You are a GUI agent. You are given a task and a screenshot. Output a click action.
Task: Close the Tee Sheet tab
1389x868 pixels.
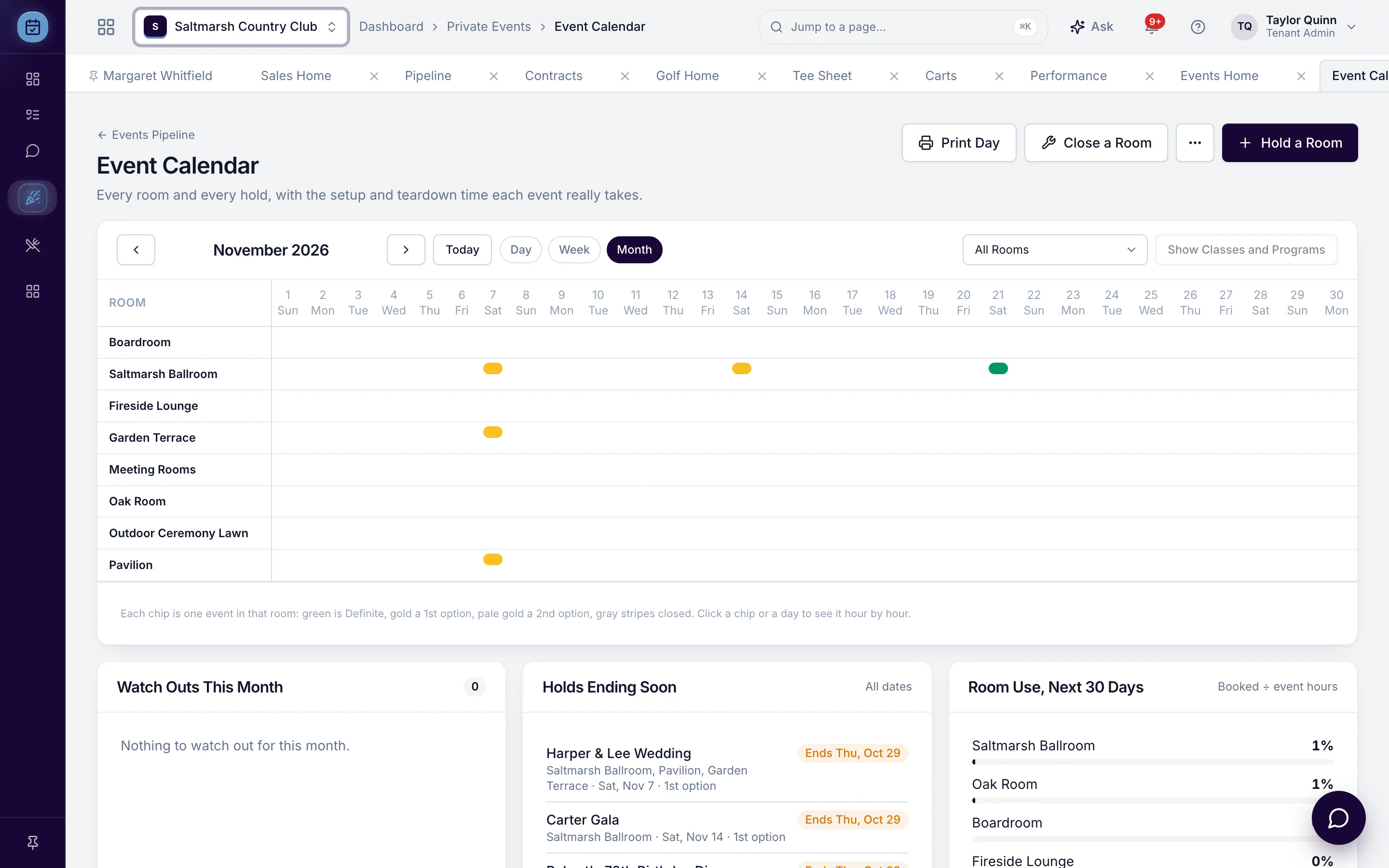(894, 76)
